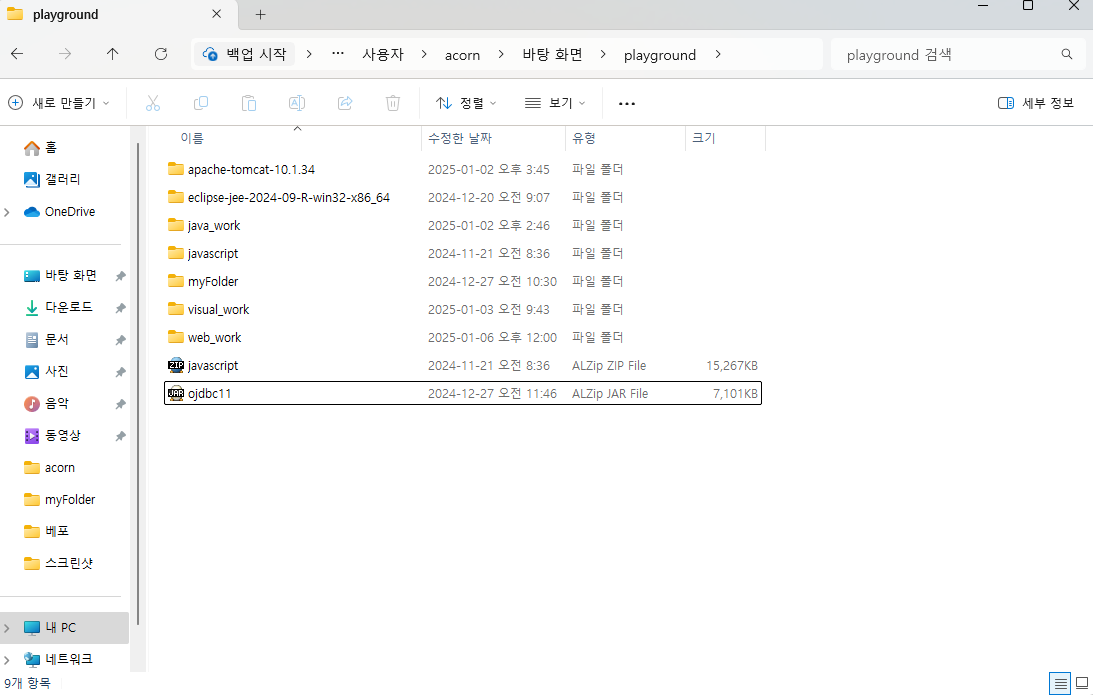Switch to details view icon in status bar
Screen dimensions: 1093x695
[1060, 683]
